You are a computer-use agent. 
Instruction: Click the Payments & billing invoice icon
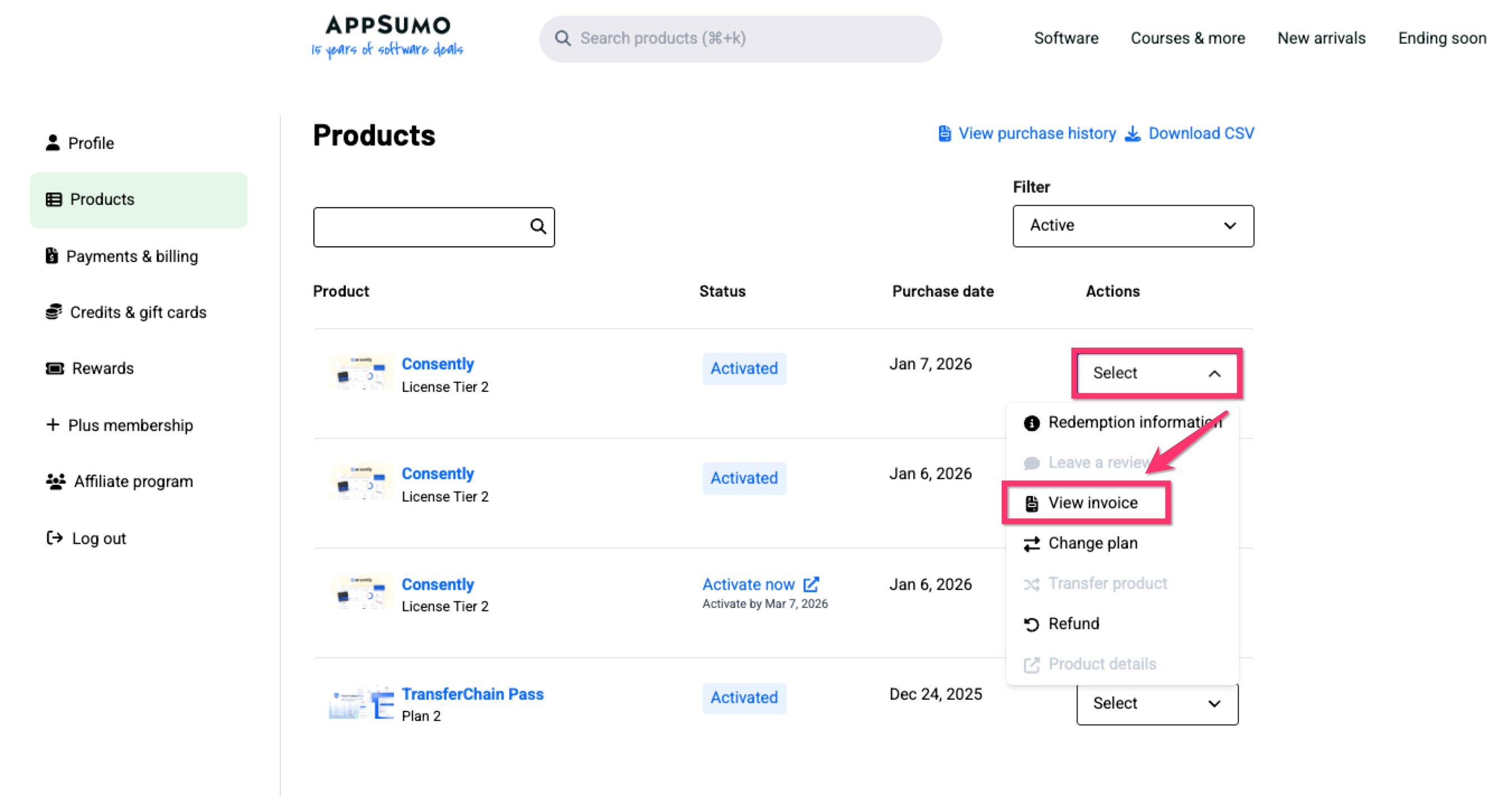[51, 256]
